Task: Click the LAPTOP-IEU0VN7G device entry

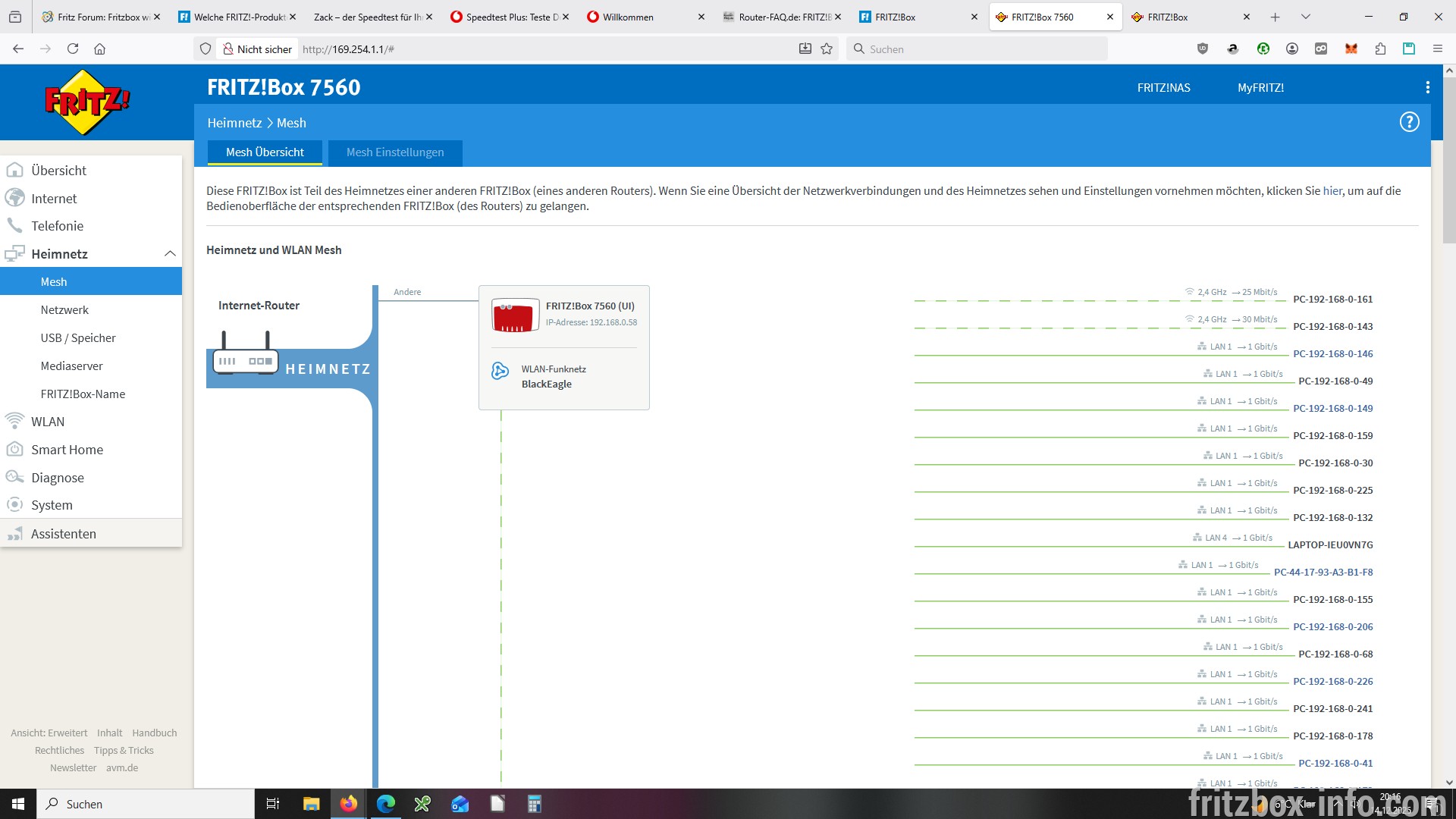Action: pos(1330,544)
